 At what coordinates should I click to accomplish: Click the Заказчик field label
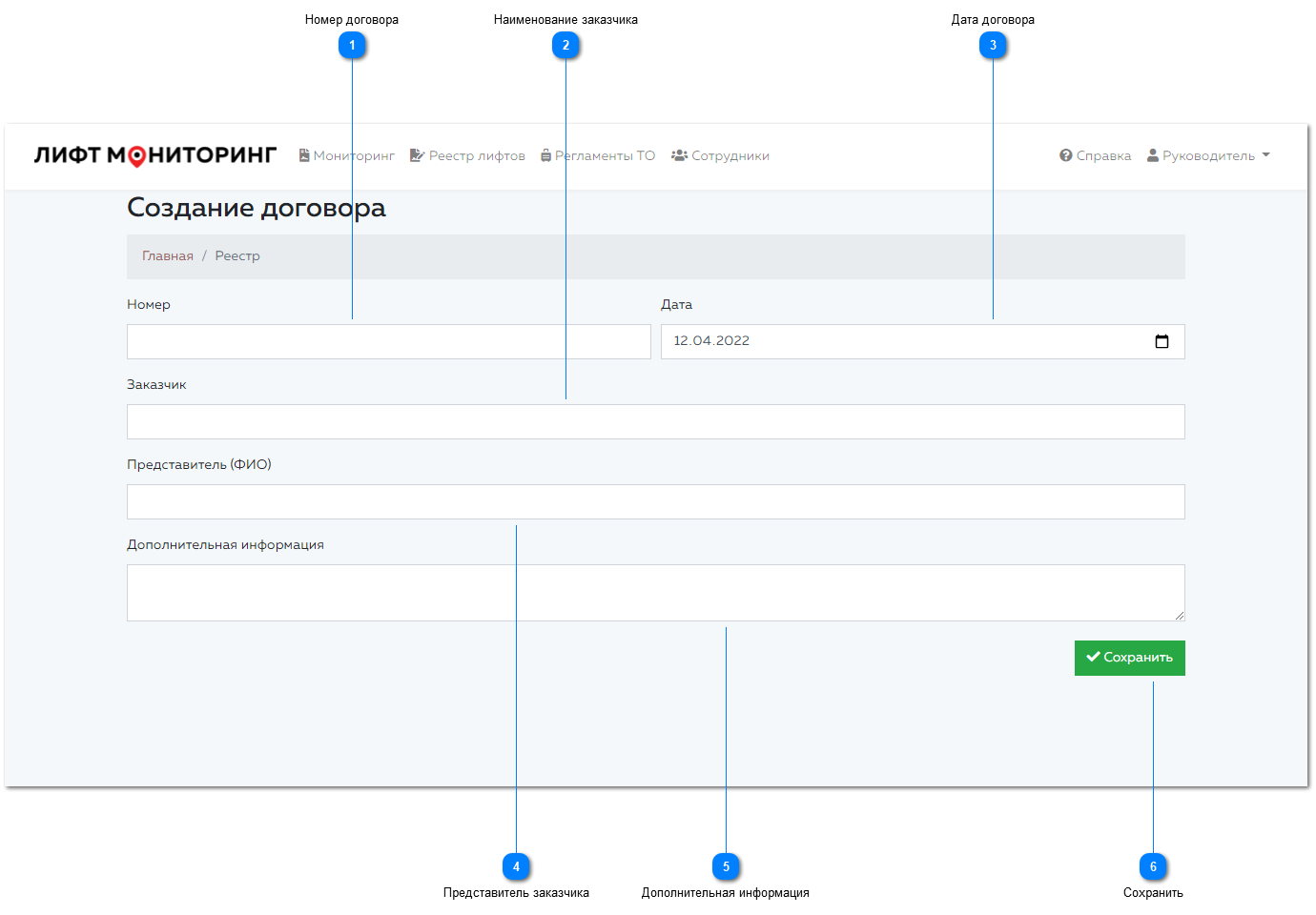156,384
